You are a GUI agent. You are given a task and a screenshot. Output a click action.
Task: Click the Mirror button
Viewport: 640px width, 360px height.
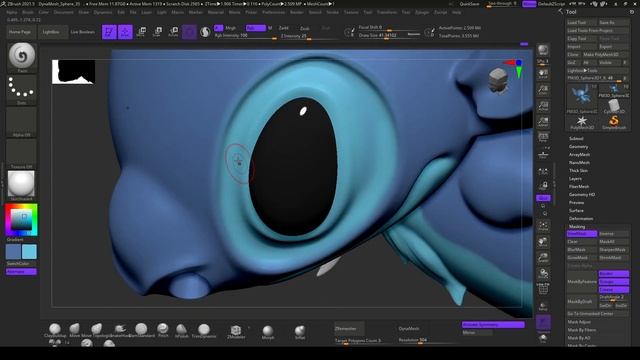tap(477, 333)
